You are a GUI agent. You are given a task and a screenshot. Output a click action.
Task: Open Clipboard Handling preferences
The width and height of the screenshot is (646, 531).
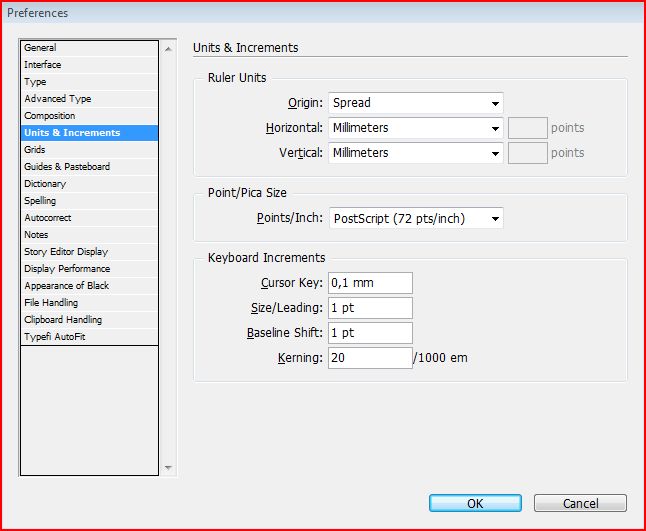(89, 320)
